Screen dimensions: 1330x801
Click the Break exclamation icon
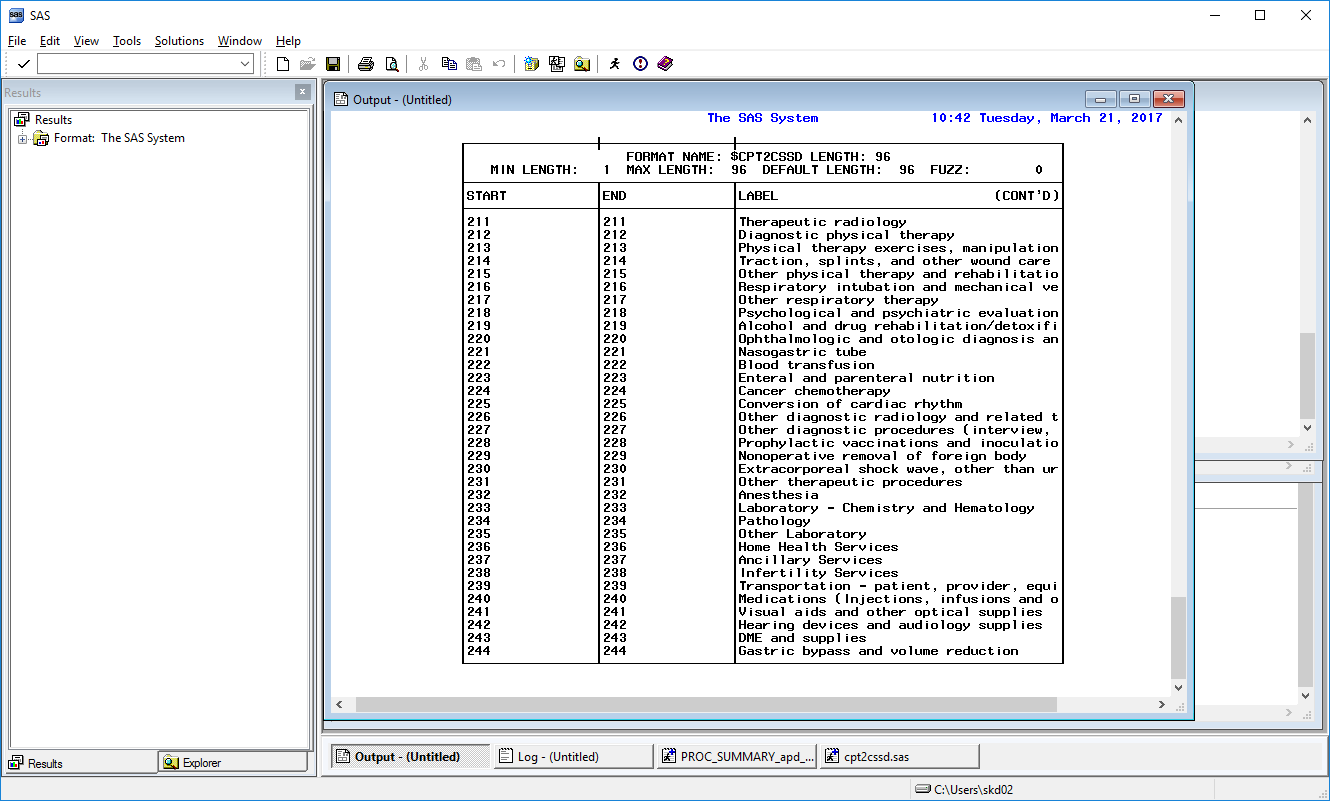coord(640,64)
